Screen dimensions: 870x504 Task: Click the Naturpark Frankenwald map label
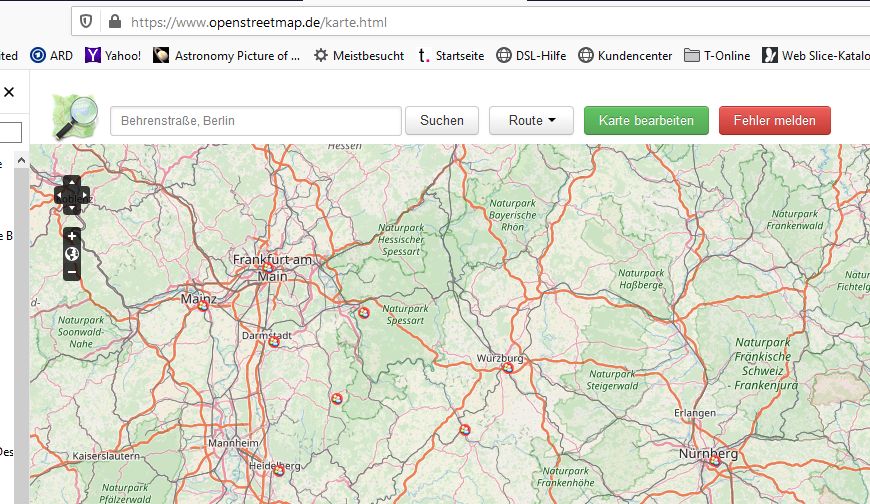click(x=795, y=220)
